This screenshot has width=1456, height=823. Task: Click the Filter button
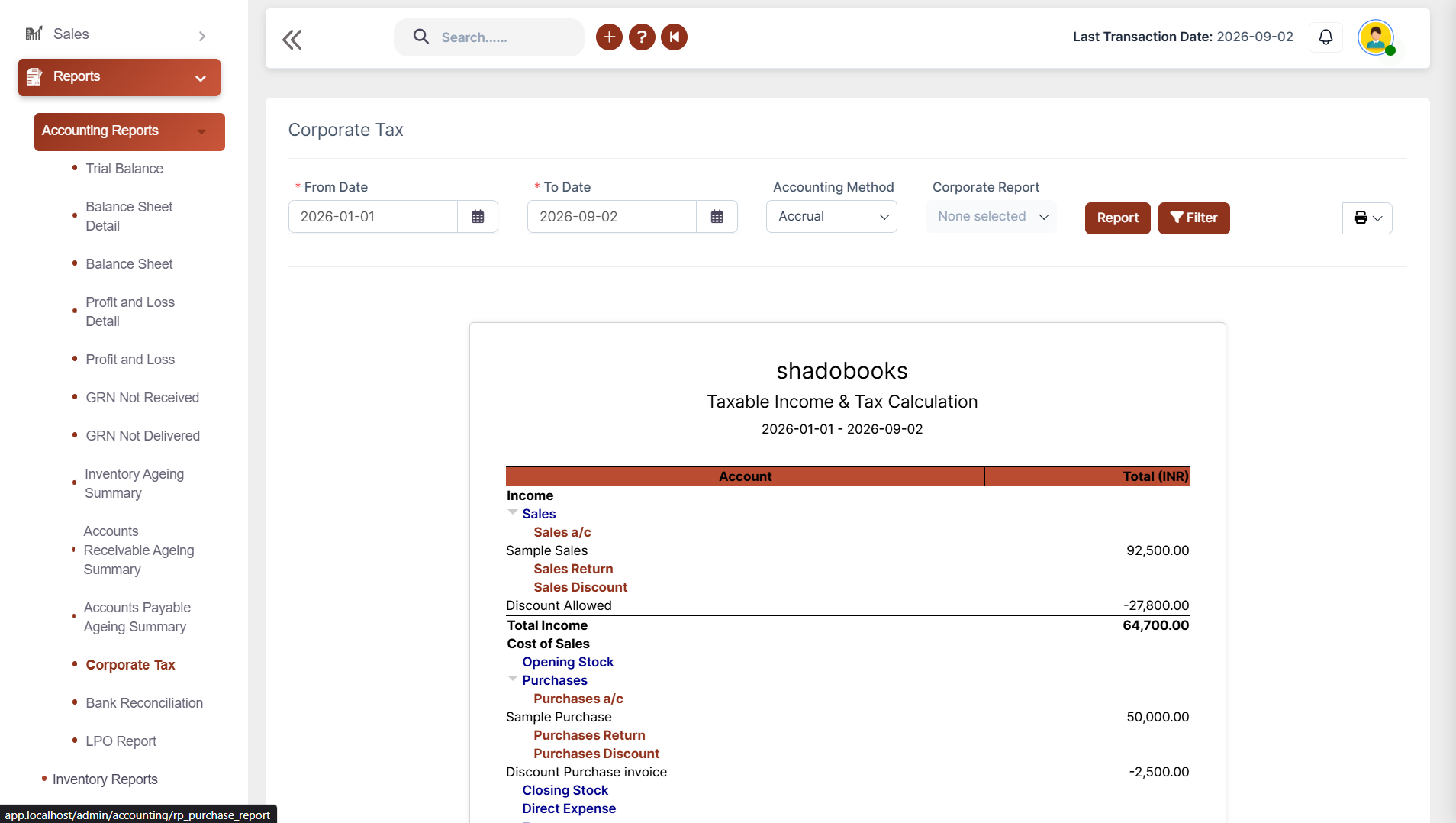point(1194,218)
